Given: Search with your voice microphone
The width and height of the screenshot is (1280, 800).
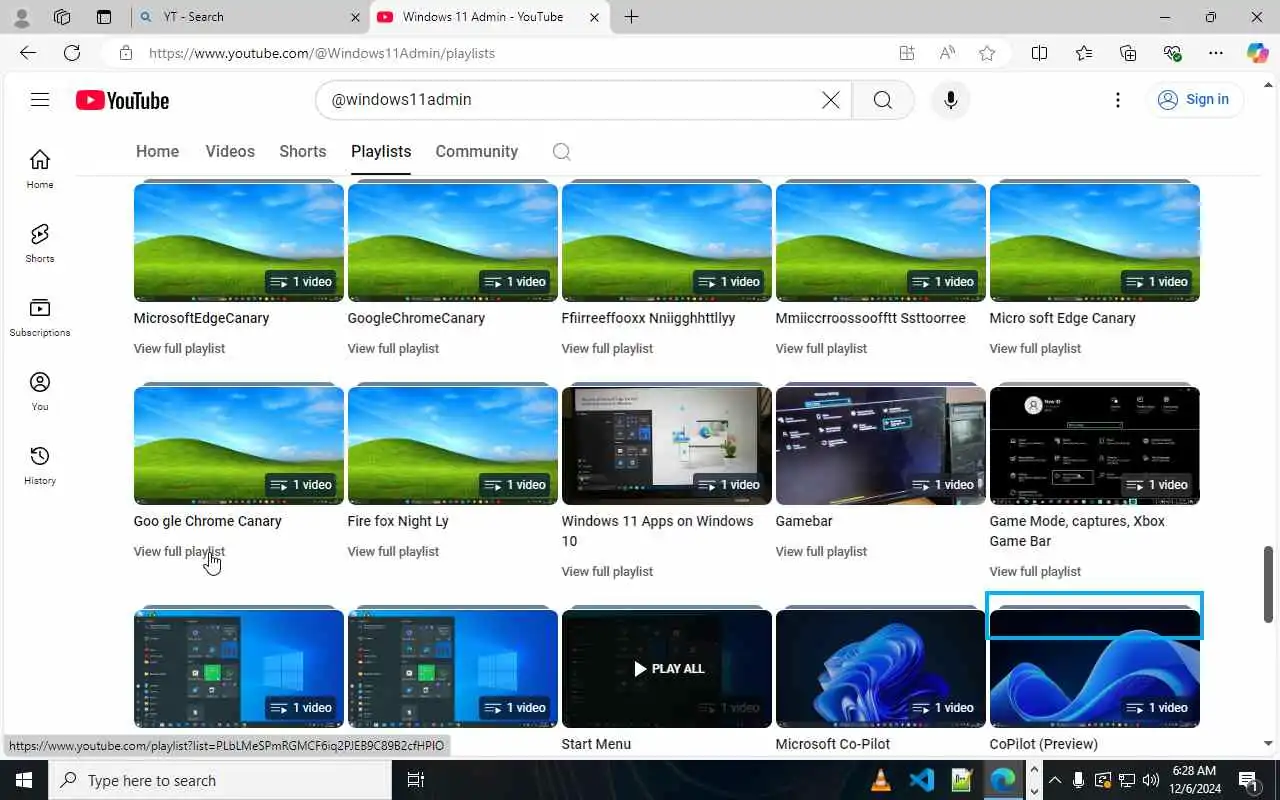Looking at the screenshot, I should [950, 100].
